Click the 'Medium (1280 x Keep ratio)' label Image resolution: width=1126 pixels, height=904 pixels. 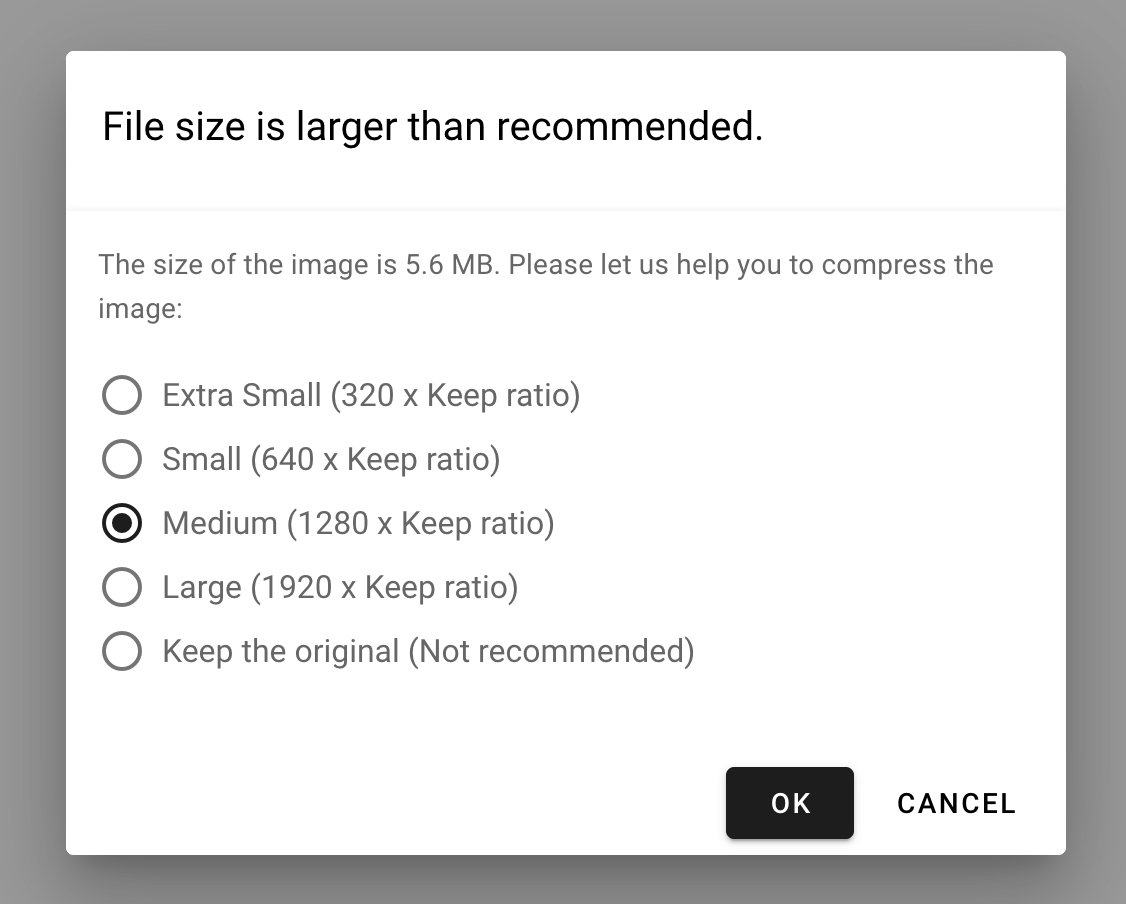pyautogui.click(x=358, y=523)
